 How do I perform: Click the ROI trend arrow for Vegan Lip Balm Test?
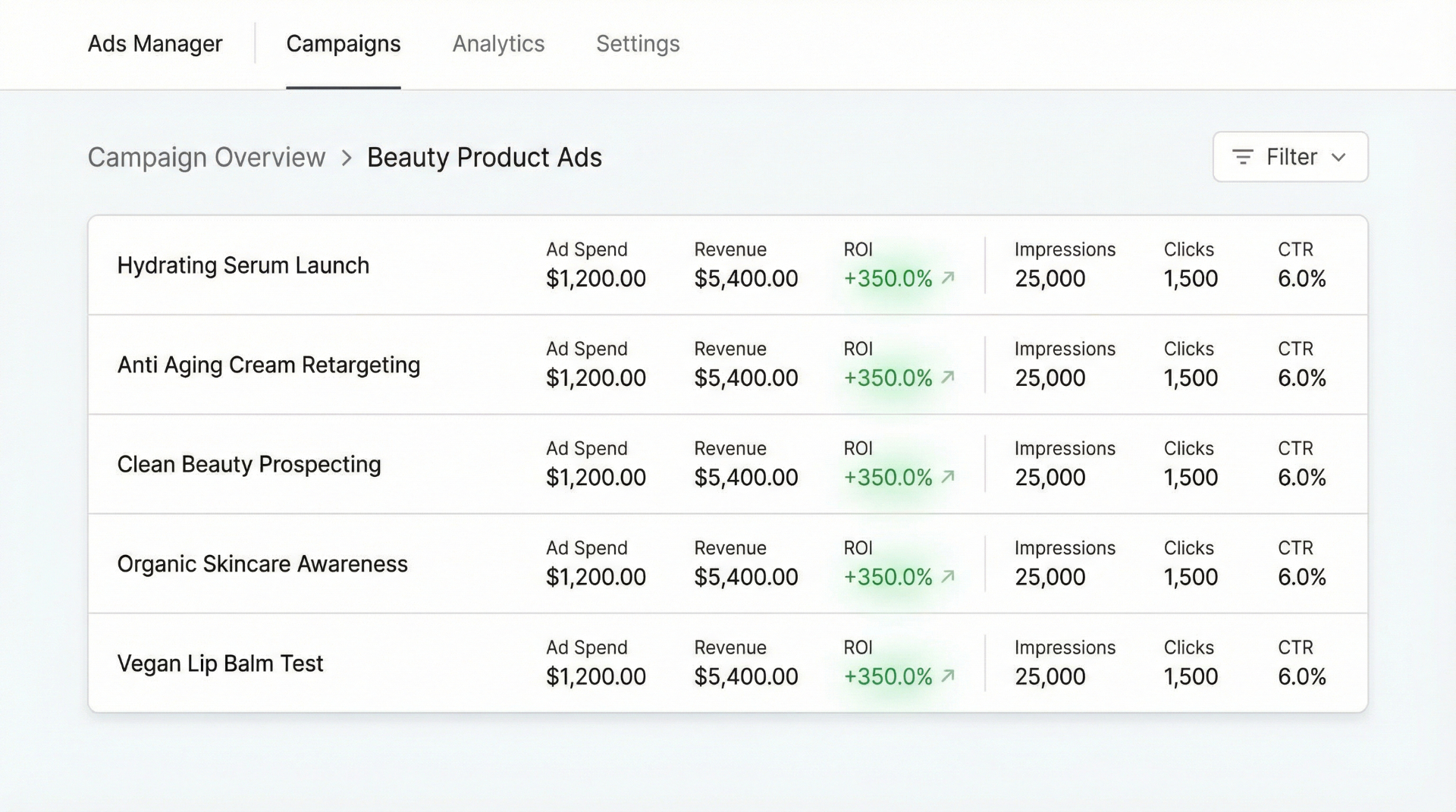pos(946,676)
